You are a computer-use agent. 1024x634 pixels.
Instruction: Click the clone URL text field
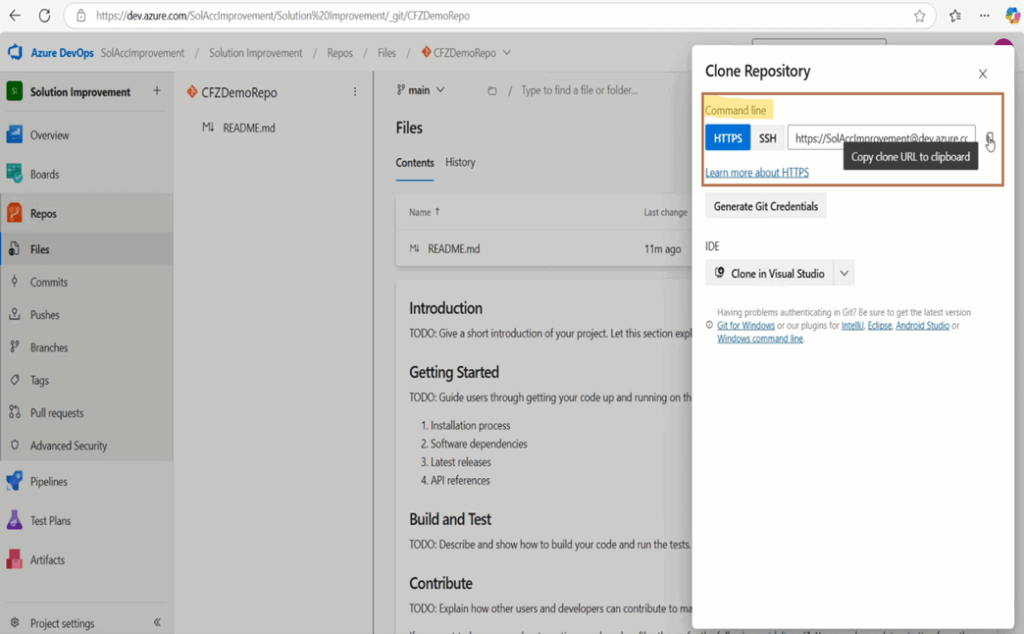(x=882, y=138)
